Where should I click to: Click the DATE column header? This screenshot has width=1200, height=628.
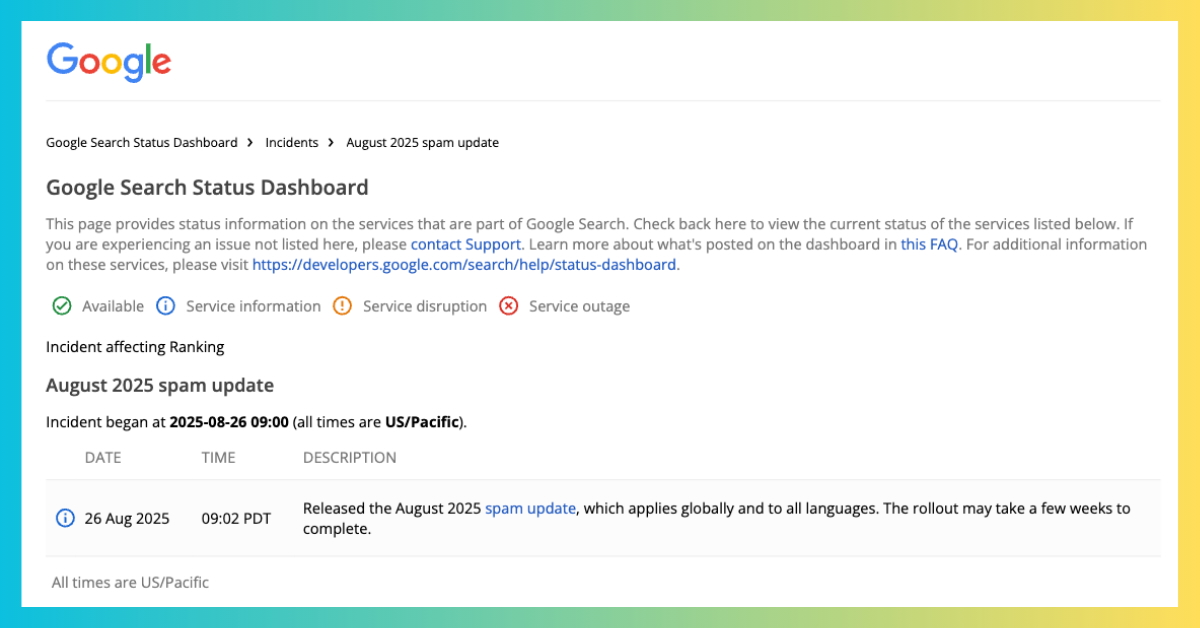[103, 458]
